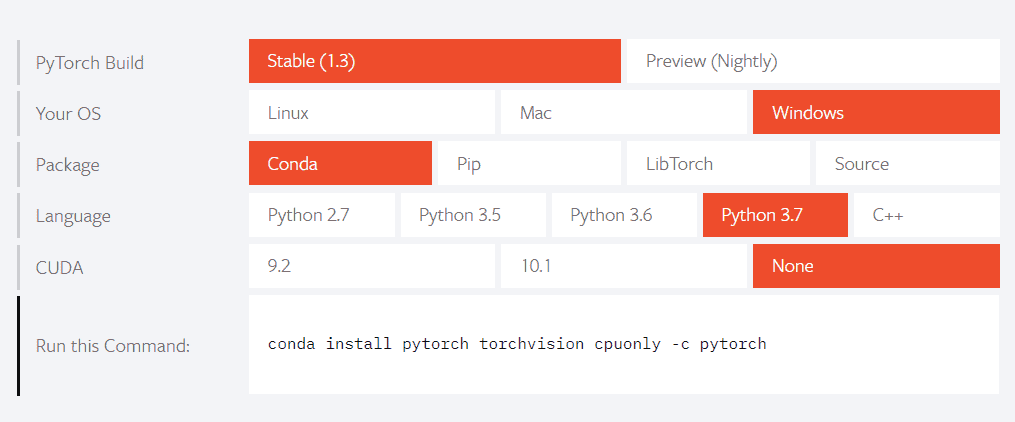Click the PyTorch Build row label
Image resolution: width=1015 pixels, height=422 pixels.
(x=90, y=63)
